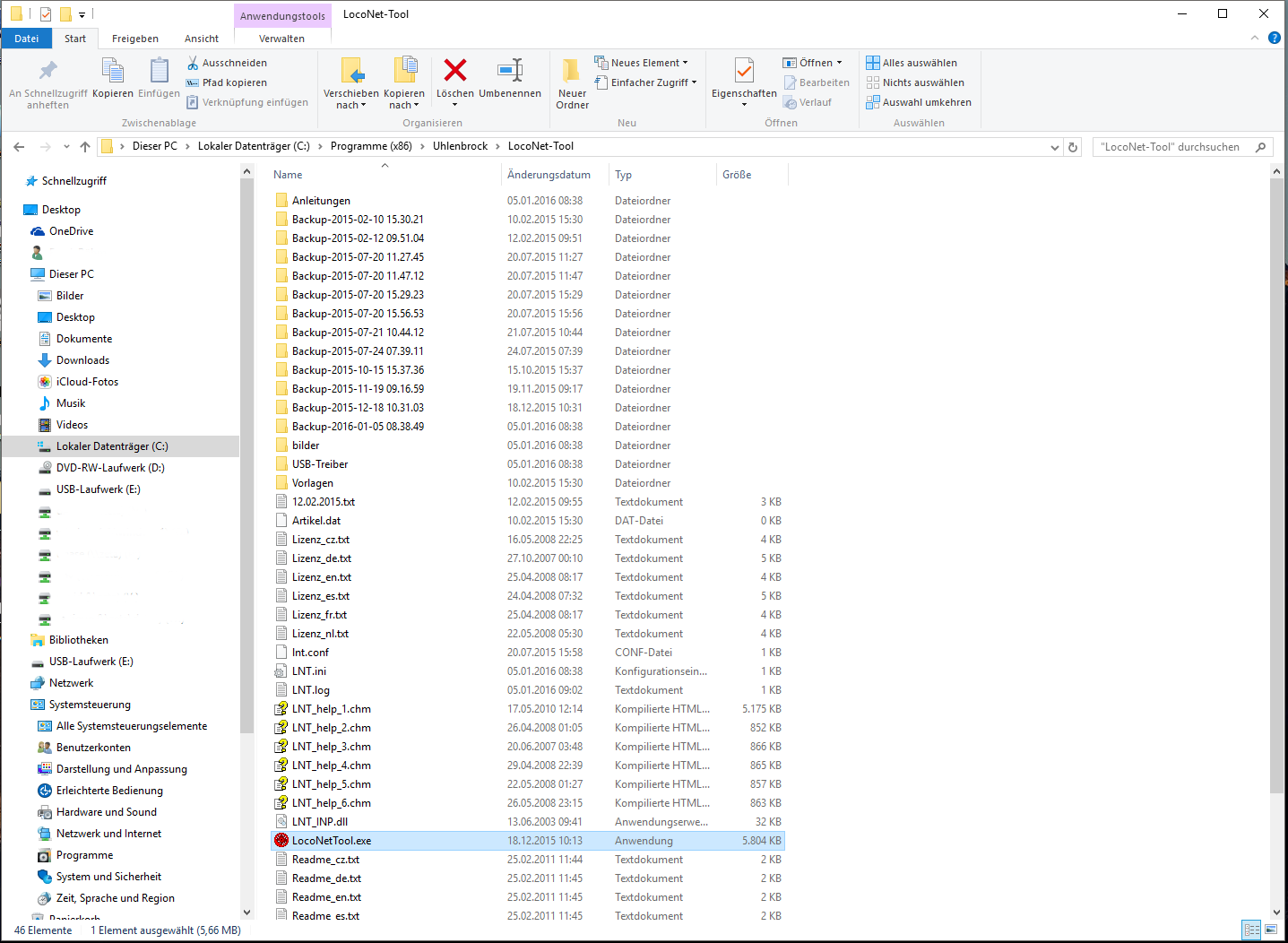Expand address bar history dropdown
Viewport: 1288px width, 943px height.
1055,147
